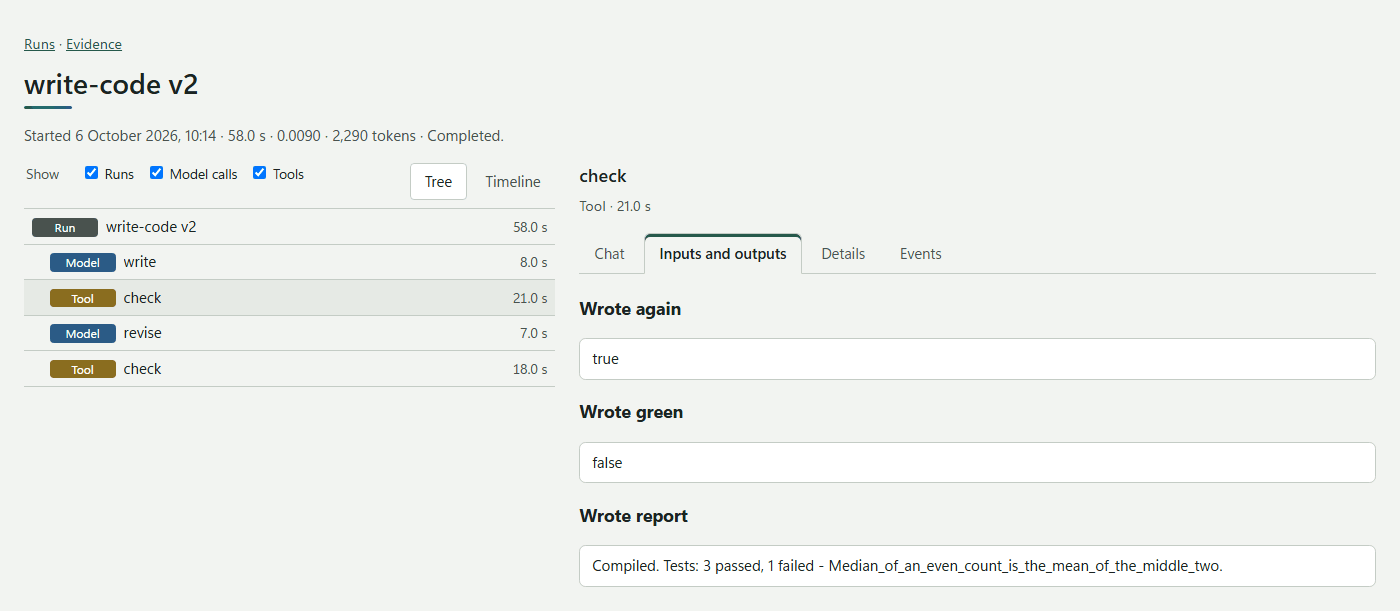
Task: Open the Evidence breadcrumb link
Action: (x=94, y=44)
